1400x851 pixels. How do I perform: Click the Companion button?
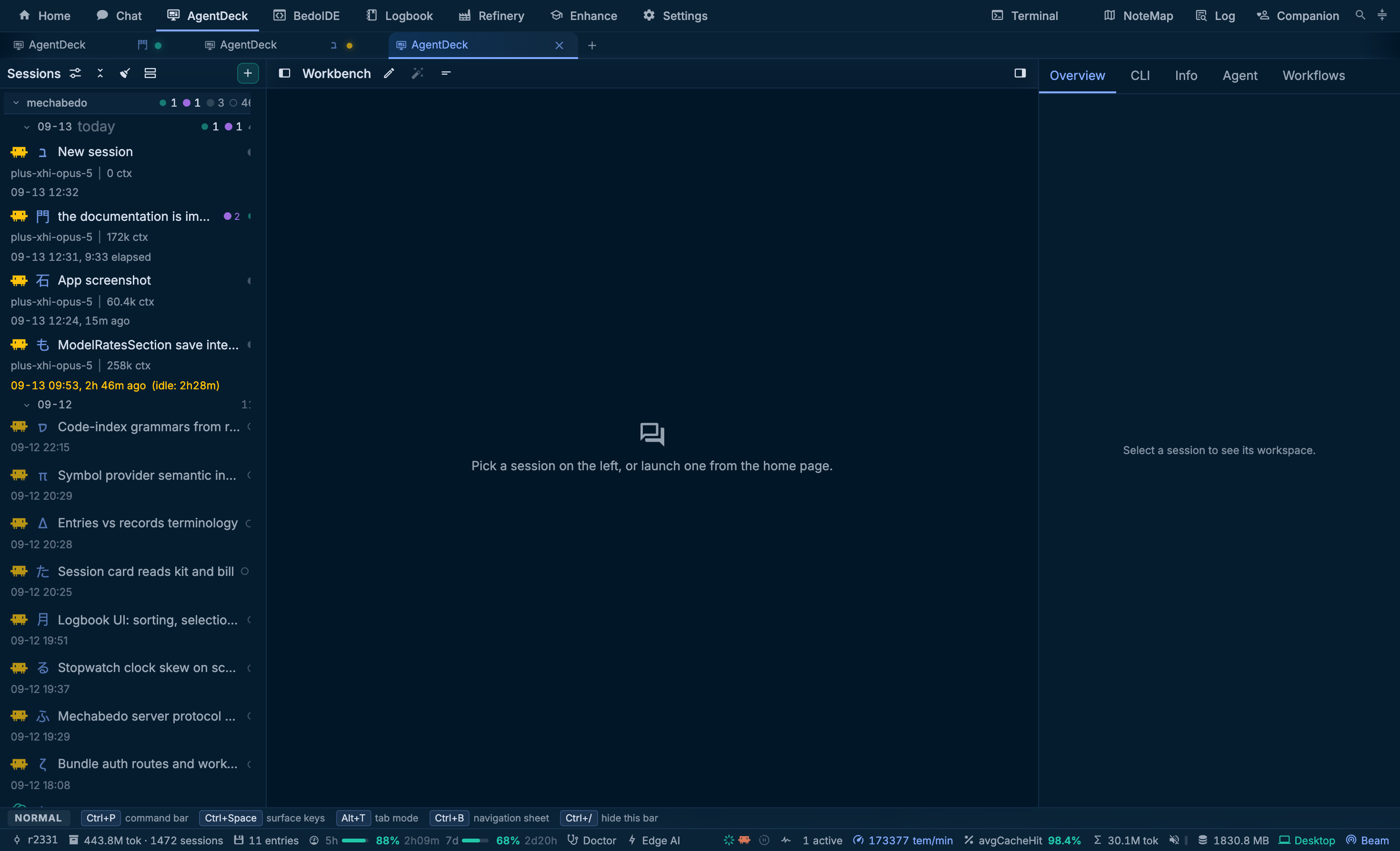tap(1298, 15)
